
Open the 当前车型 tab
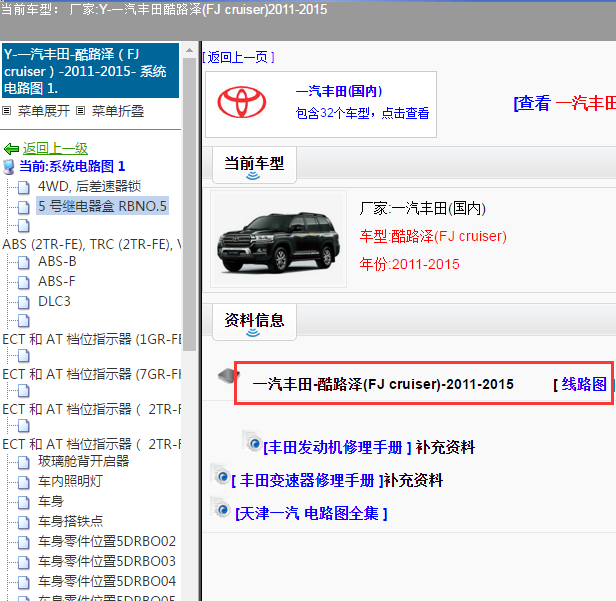[x=254, y=165]
